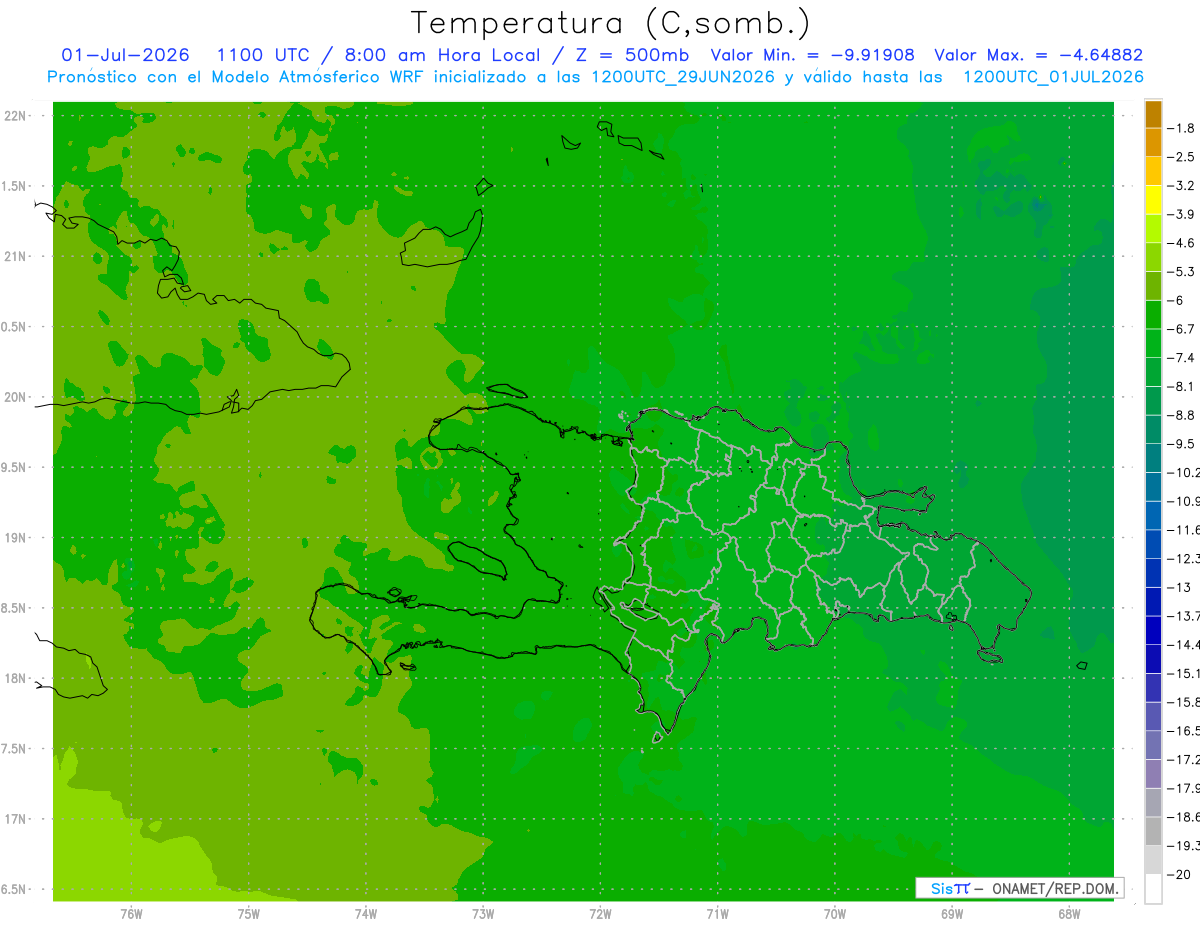Click the '72W' longitude axis label
The height and width of the screenshot is (927, 1200).
point(600,914)
